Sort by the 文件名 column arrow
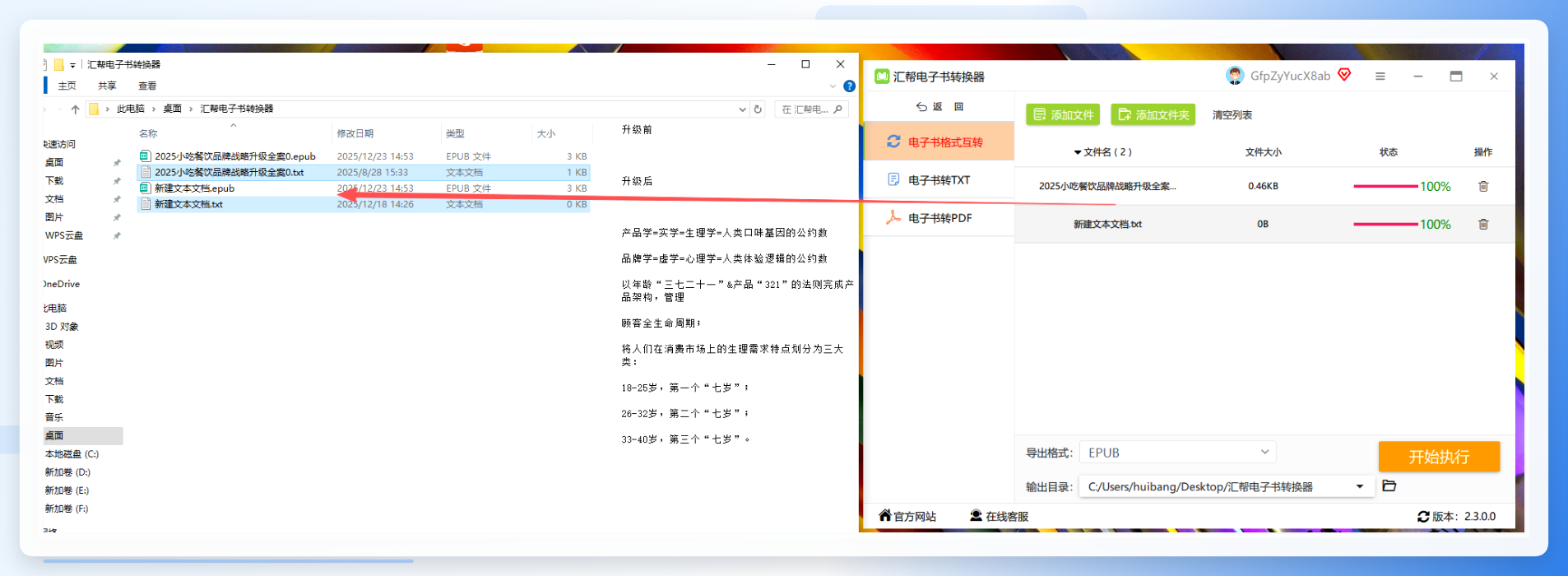 1078,152
